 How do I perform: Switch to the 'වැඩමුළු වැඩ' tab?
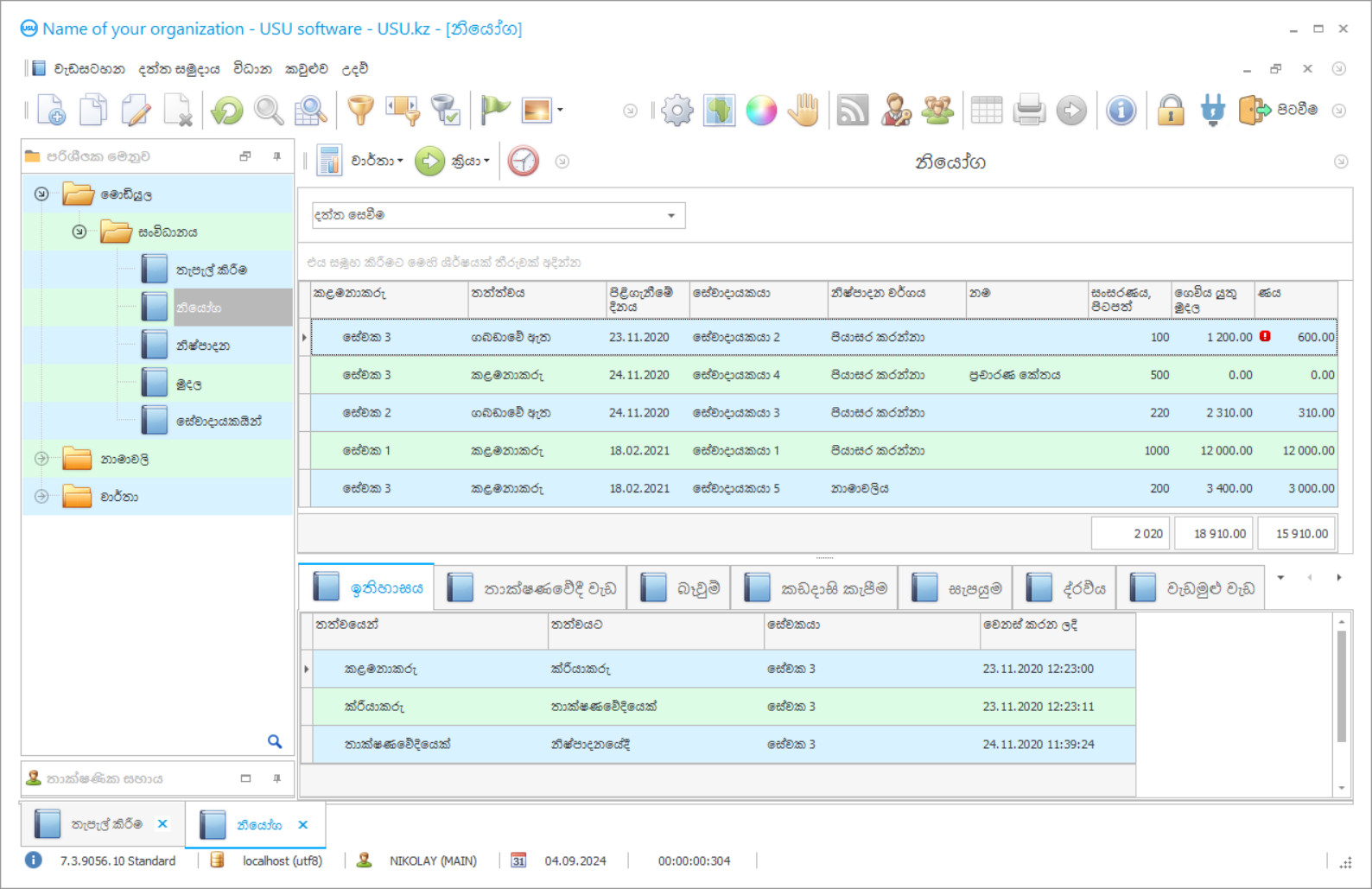[x=1191, y=588]
